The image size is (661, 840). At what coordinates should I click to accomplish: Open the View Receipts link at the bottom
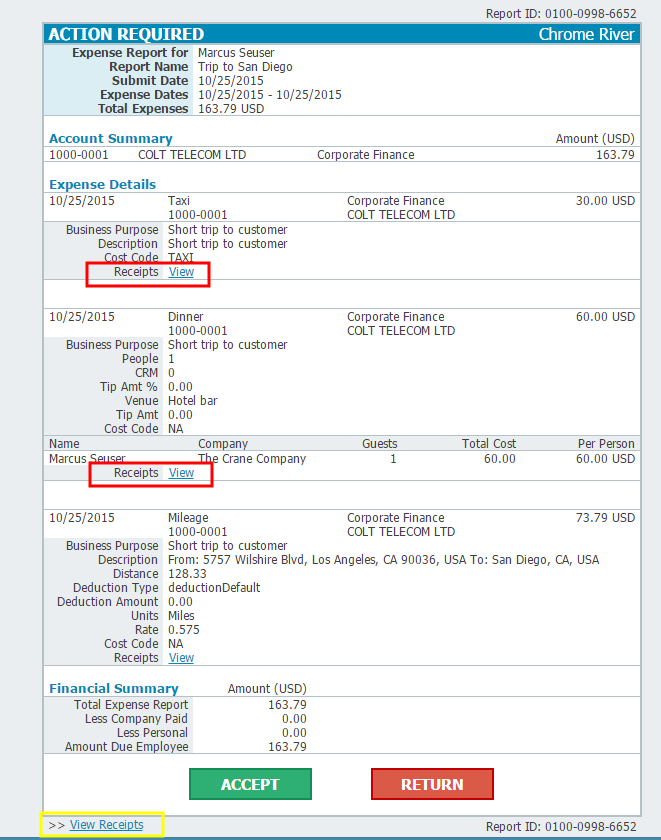click(107, 825)
